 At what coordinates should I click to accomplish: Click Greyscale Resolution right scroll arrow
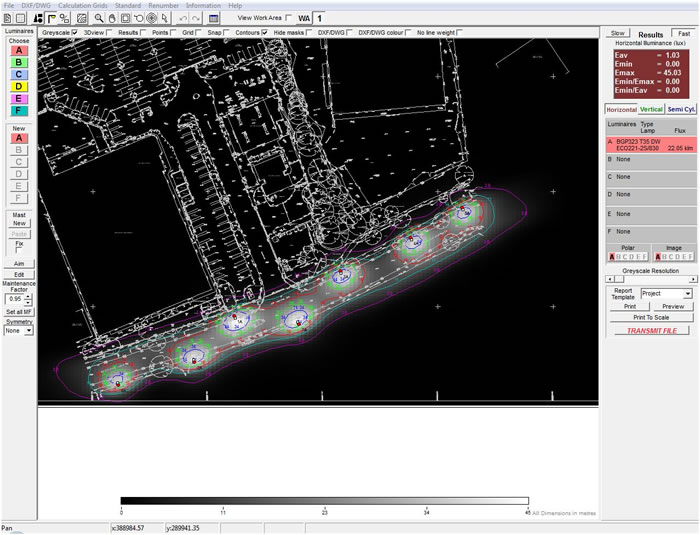point(693,279)
